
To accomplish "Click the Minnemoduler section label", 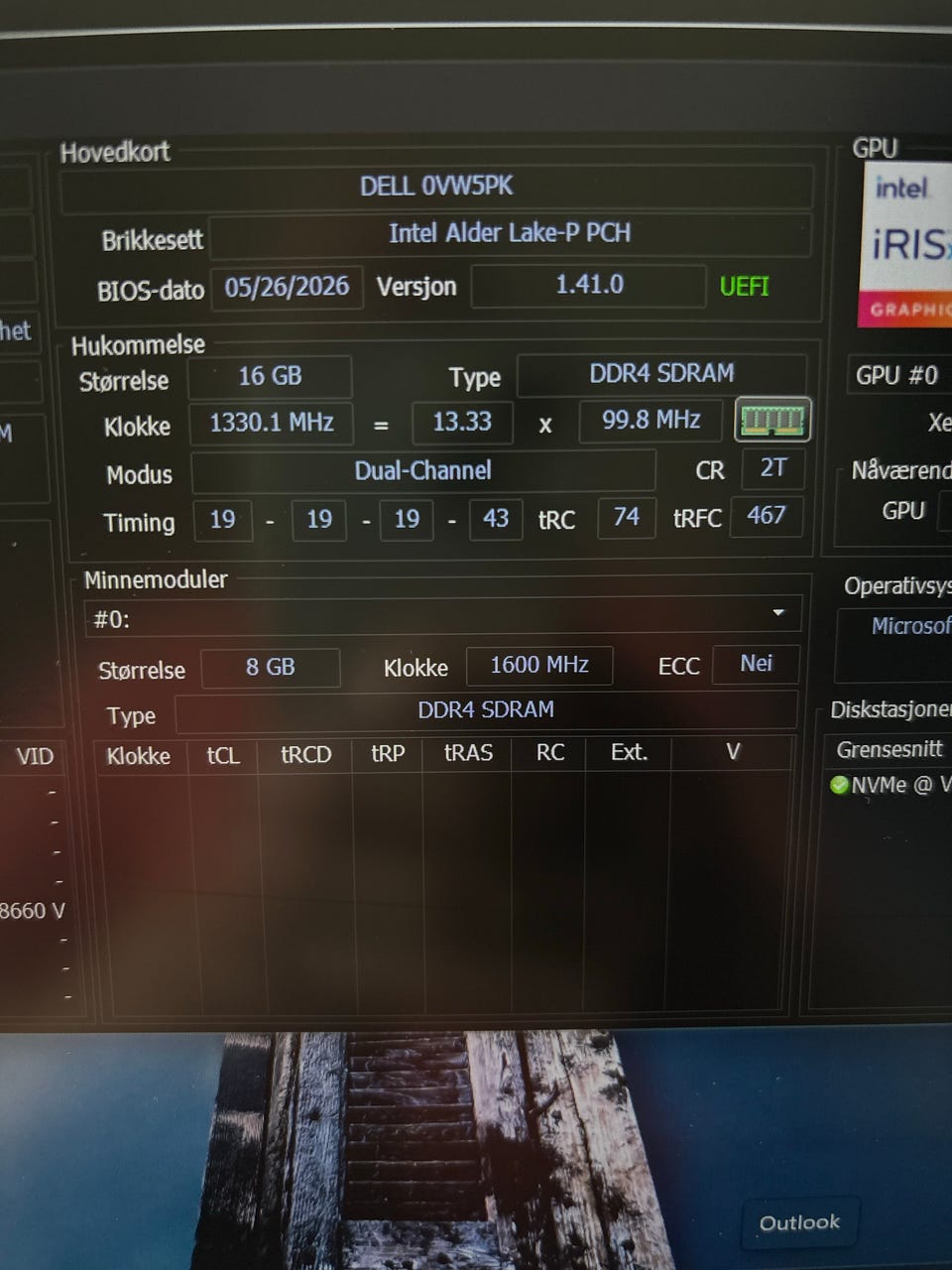I will 156,580.
